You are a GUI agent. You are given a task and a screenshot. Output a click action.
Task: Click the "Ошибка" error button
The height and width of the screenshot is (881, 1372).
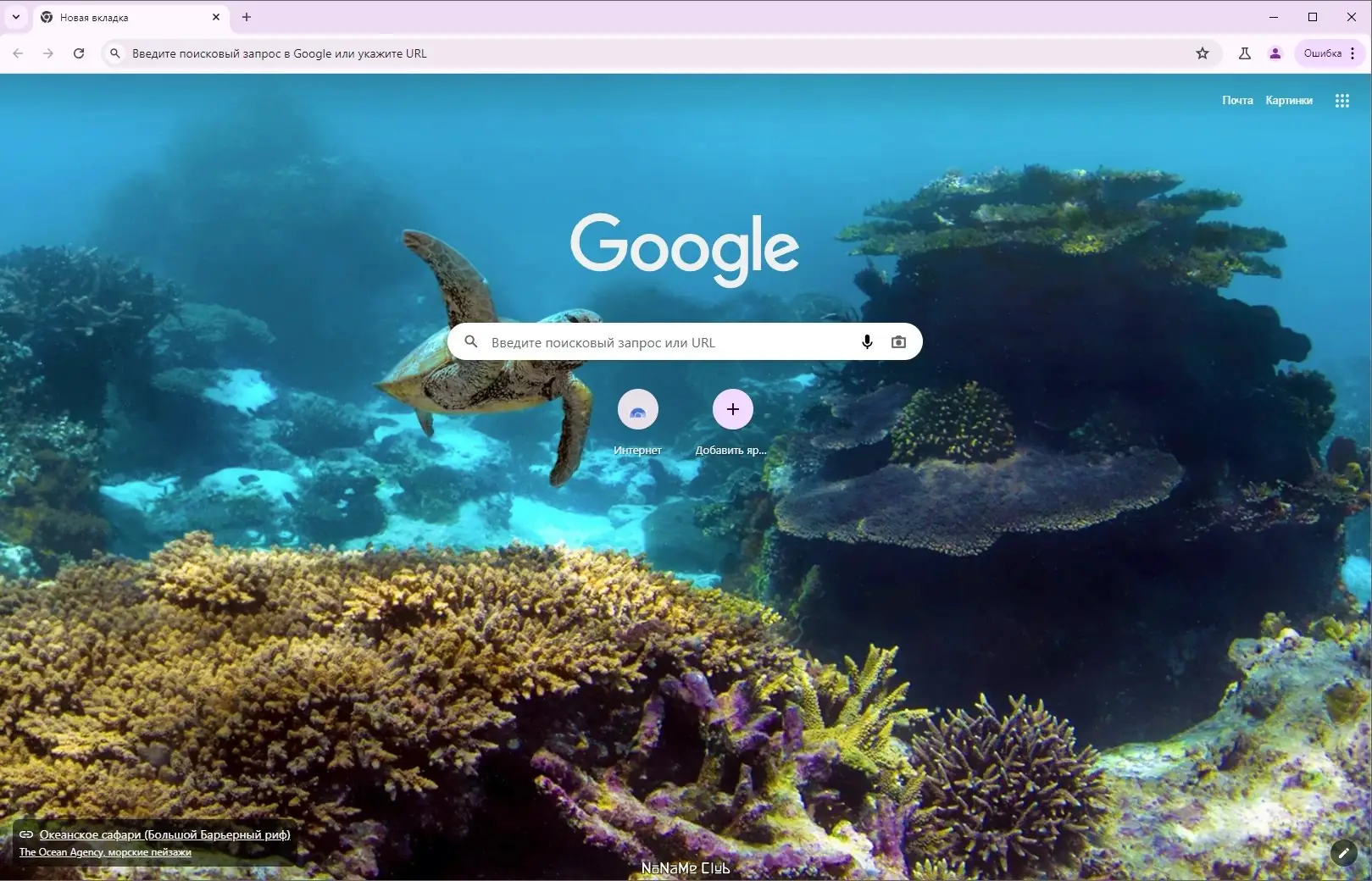(x=1322, y=53)
